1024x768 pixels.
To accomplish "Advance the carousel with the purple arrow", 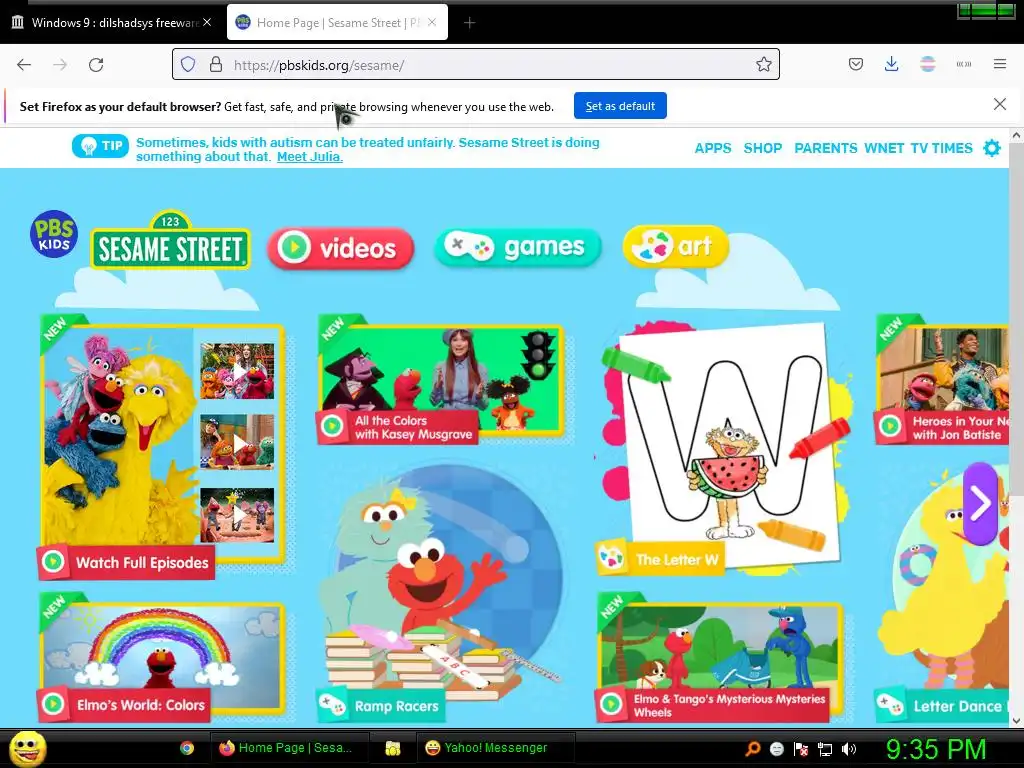I will (980, 503).
